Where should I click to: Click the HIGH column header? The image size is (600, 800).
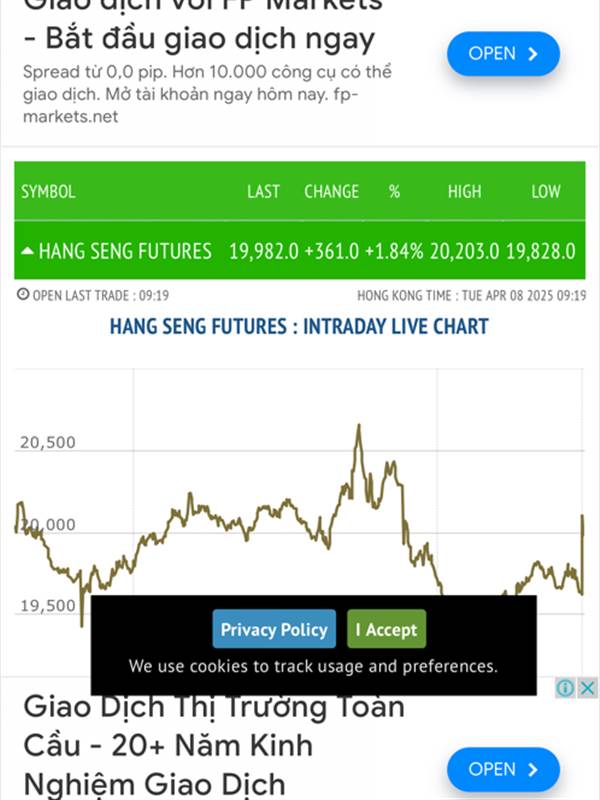pos(464,192)
